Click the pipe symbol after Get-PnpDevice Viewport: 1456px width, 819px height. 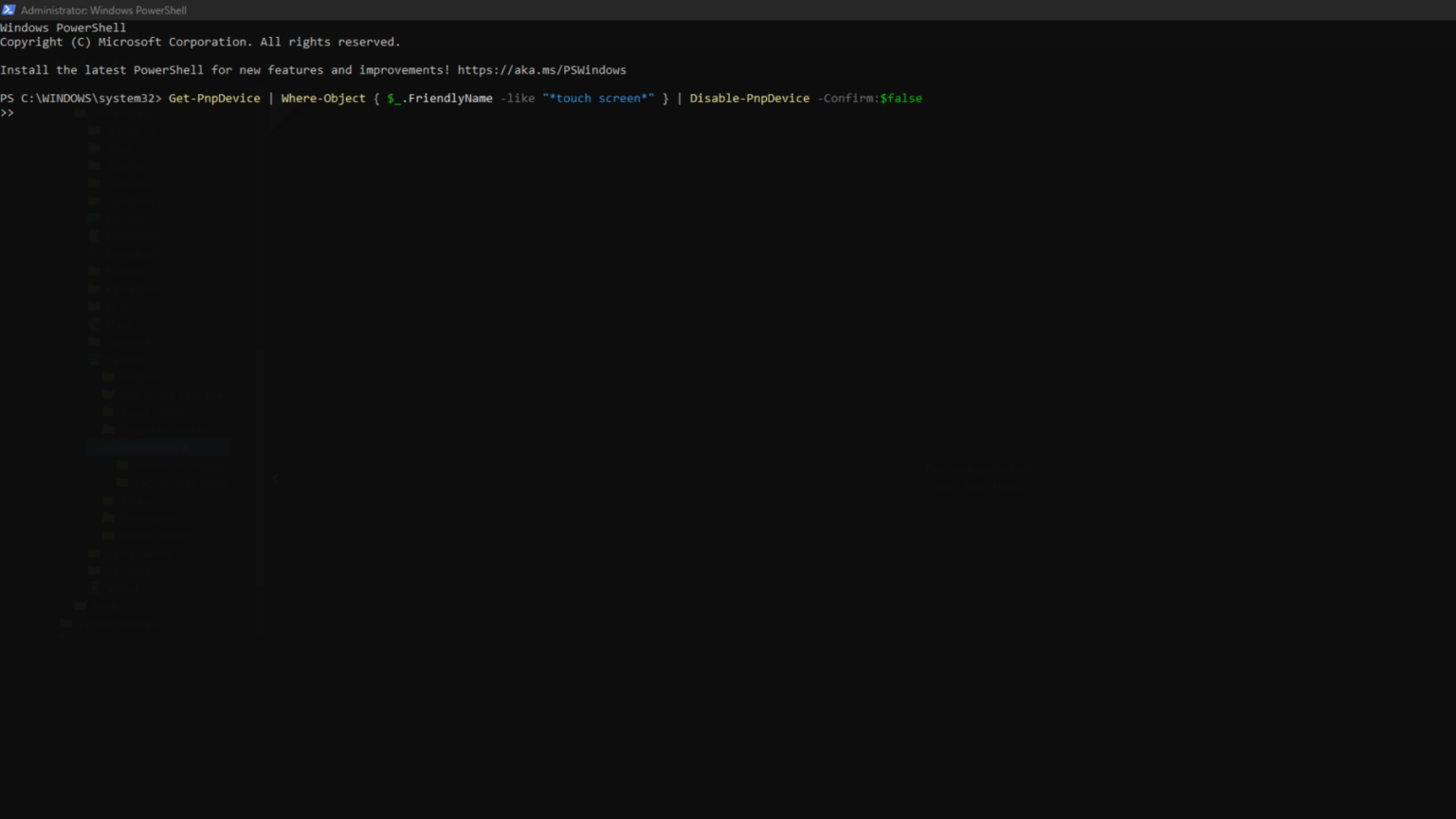[x=270, y=99]
